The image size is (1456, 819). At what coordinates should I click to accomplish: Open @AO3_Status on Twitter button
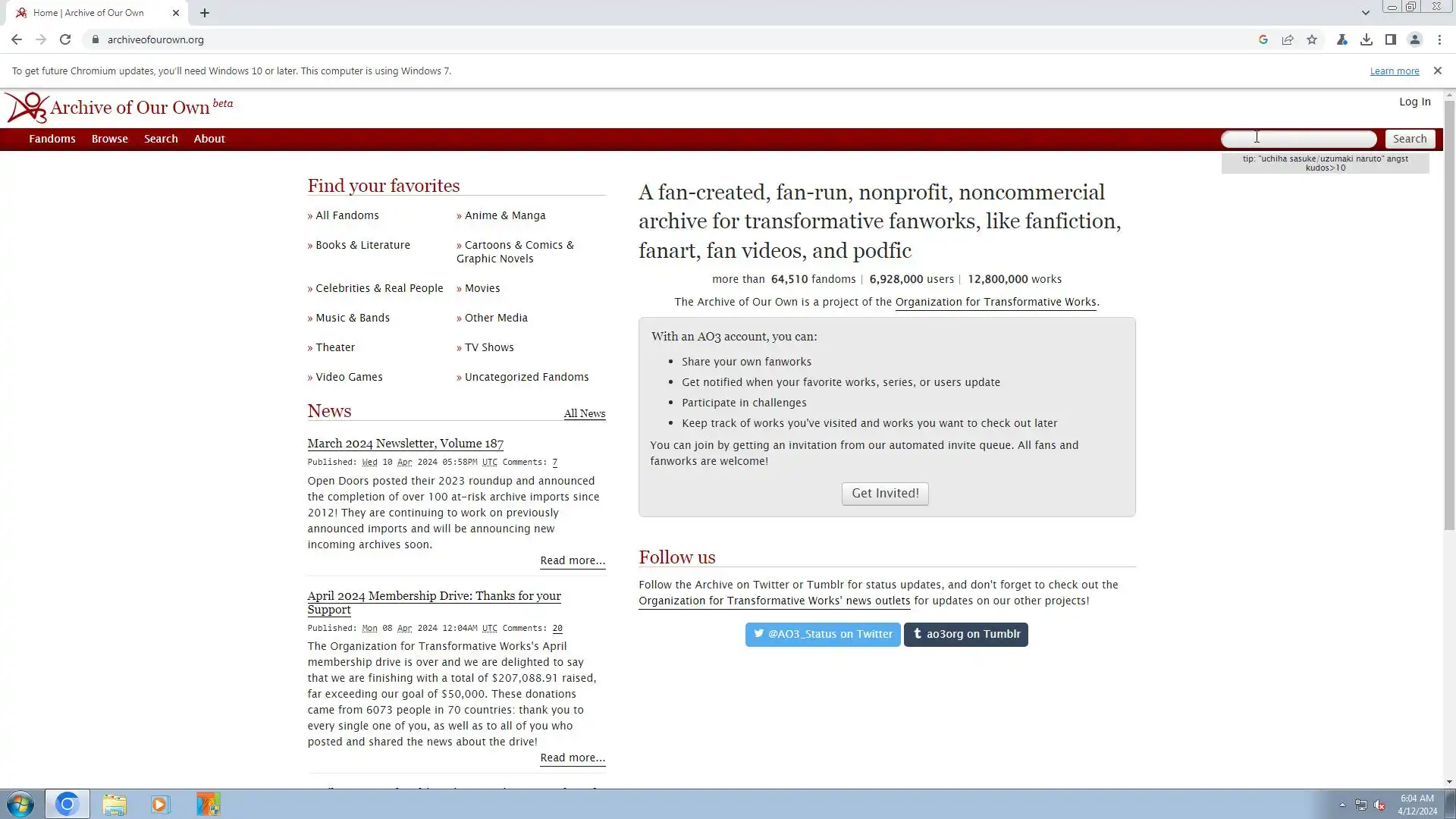click(823, 634)
